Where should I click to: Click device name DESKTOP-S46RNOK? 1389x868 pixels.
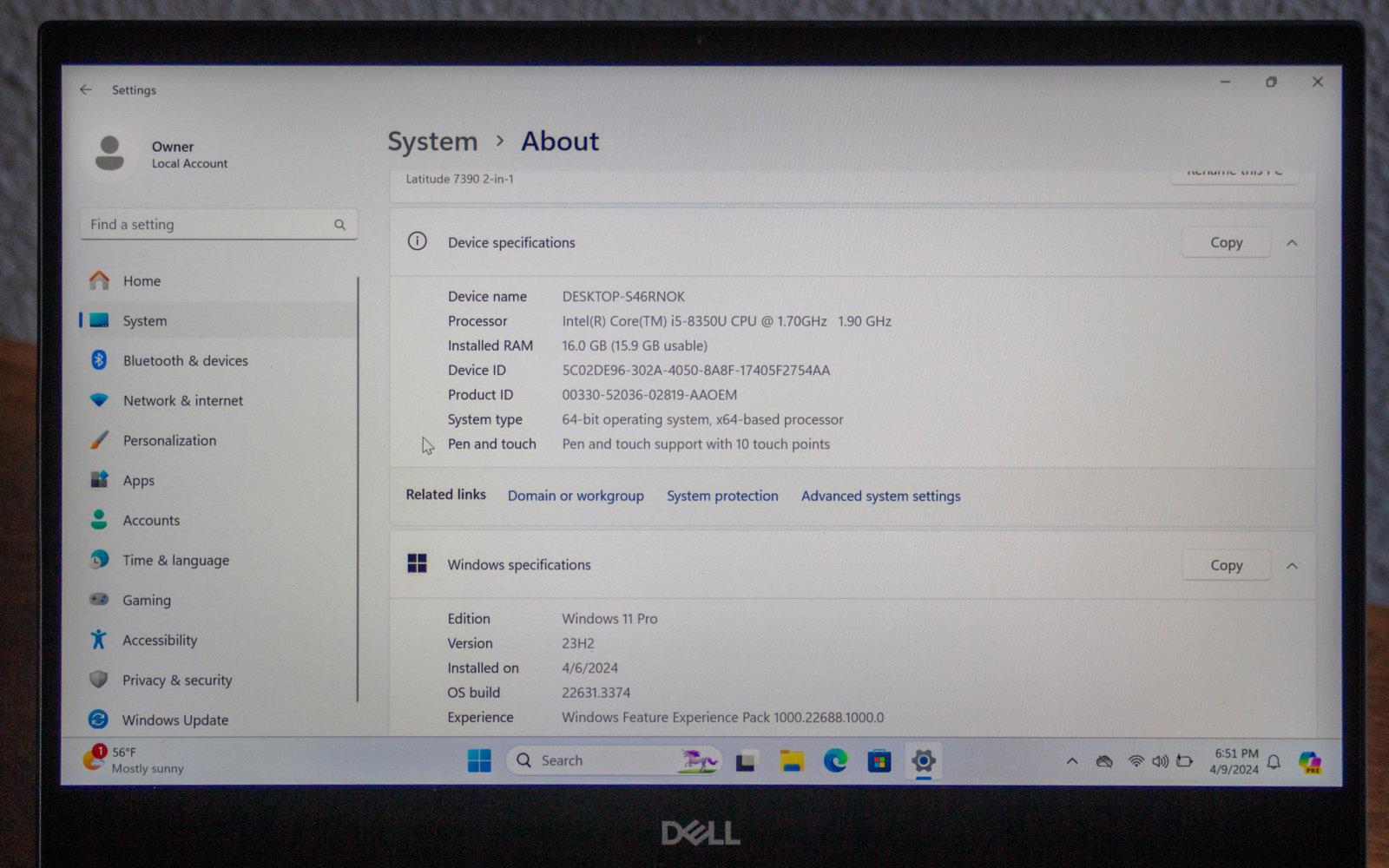pyautogui.click(x=623, y=297)
